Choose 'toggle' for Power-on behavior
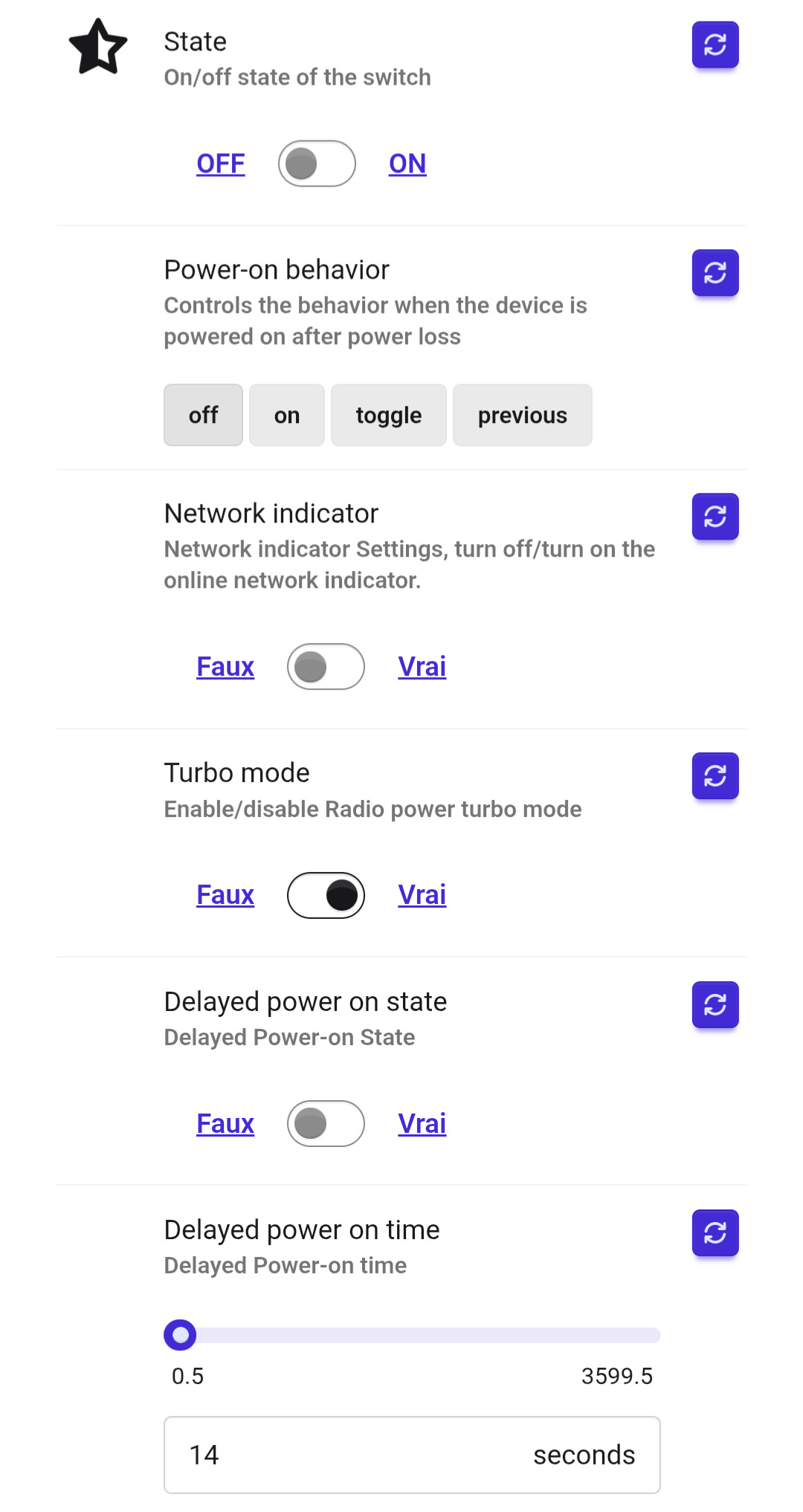This screenshot has height=1512, width=803. [388, 415]
